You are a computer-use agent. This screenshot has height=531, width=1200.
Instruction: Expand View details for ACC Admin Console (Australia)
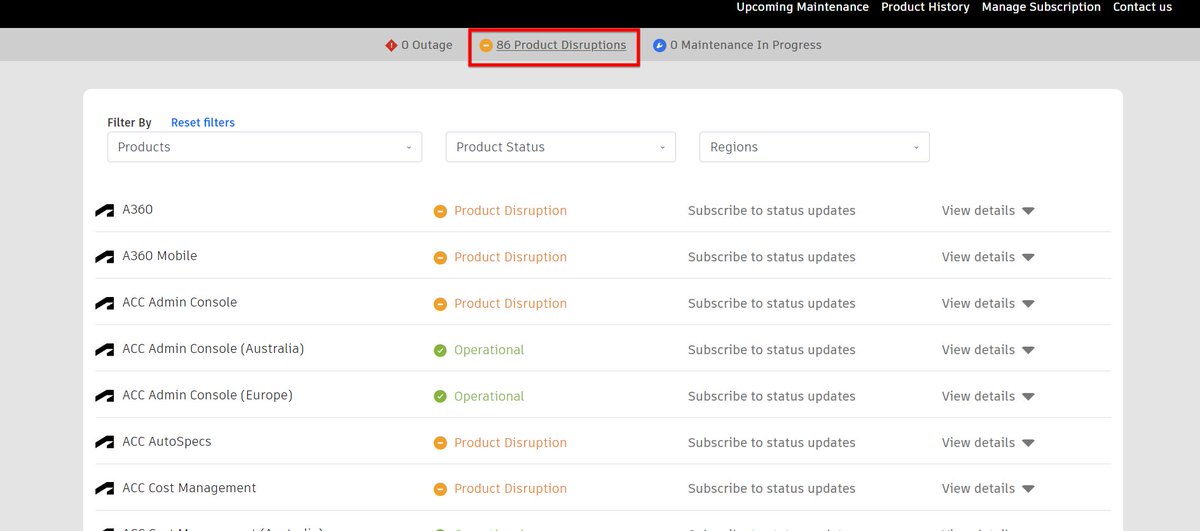988,350
